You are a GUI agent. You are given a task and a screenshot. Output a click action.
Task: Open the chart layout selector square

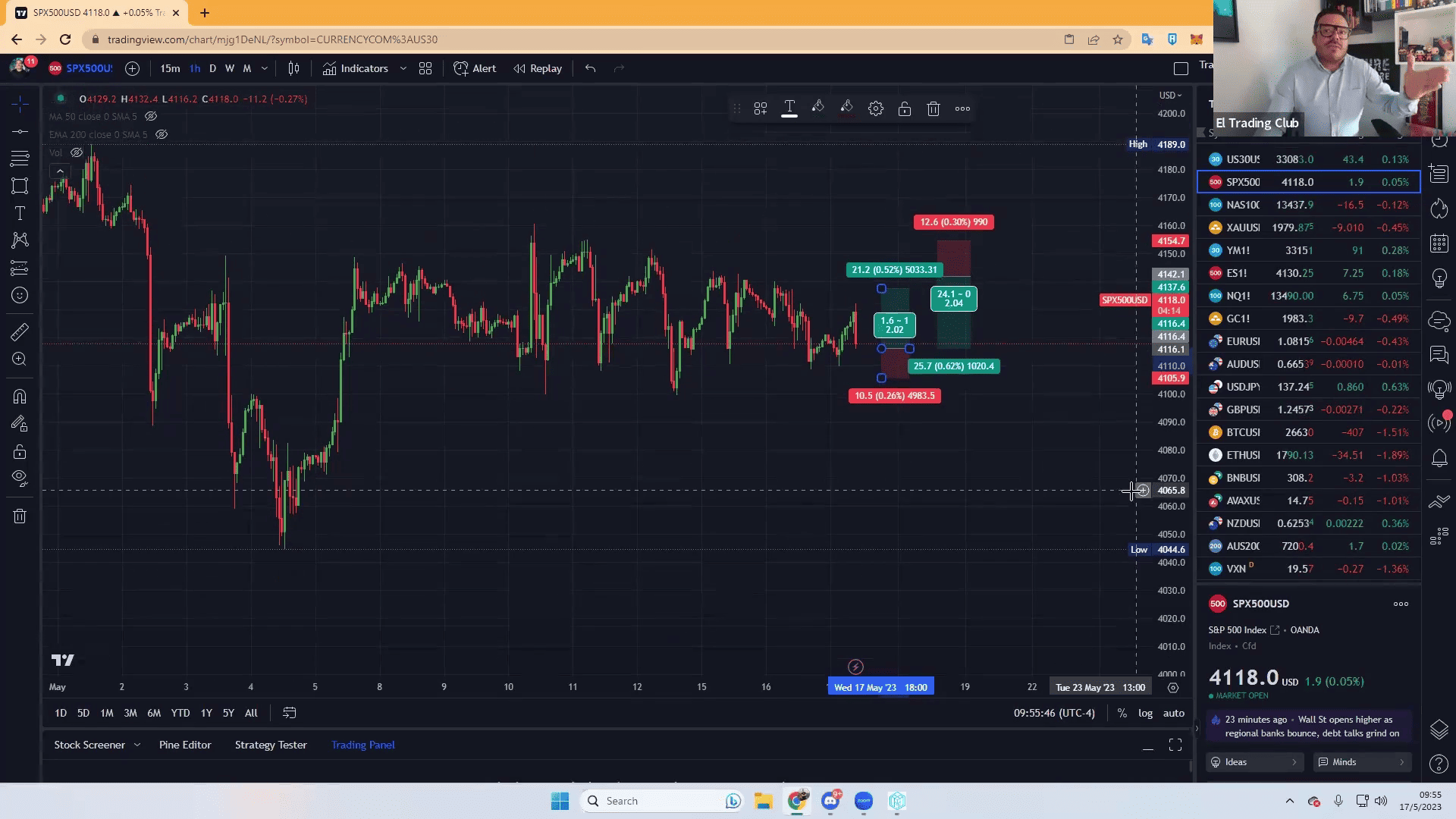click(x=1181, y=68)
